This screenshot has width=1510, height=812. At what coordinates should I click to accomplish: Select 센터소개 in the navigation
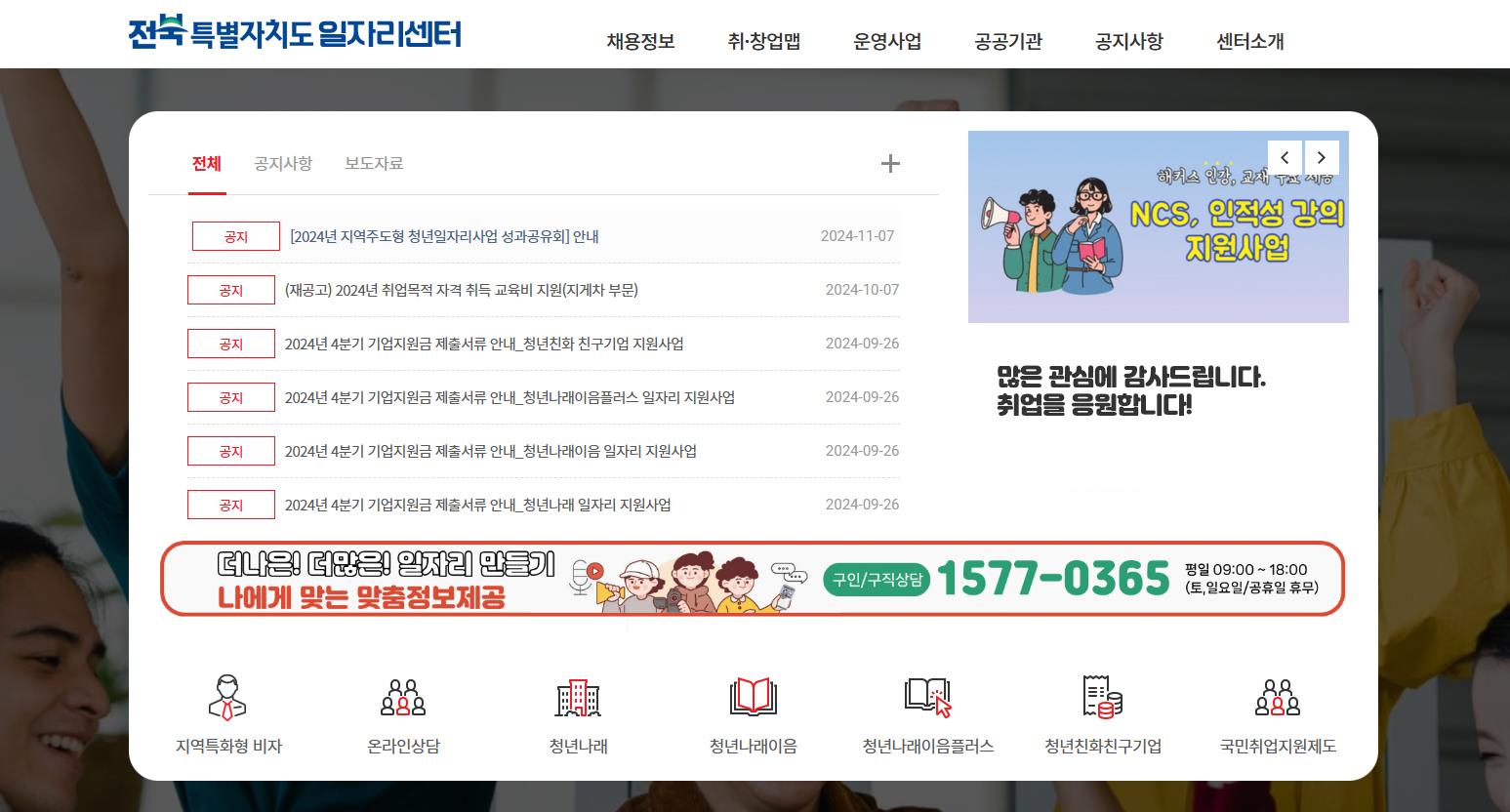pos(1249,42)
